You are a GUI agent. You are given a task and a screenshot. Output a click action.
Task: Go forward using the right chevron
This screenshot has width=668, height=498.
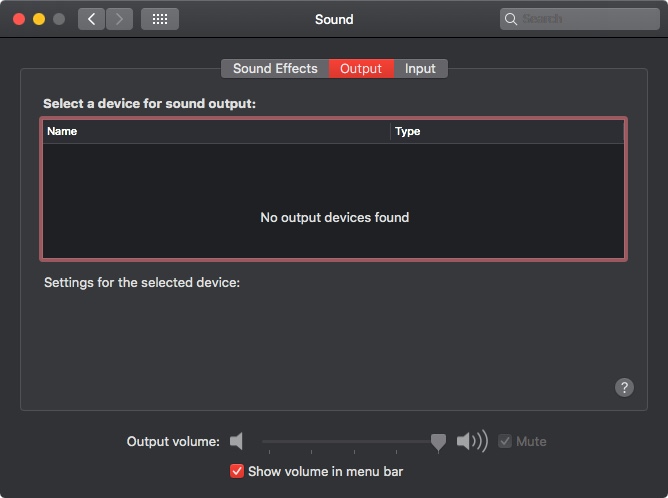pyautogui.click(x=119, y=19)
